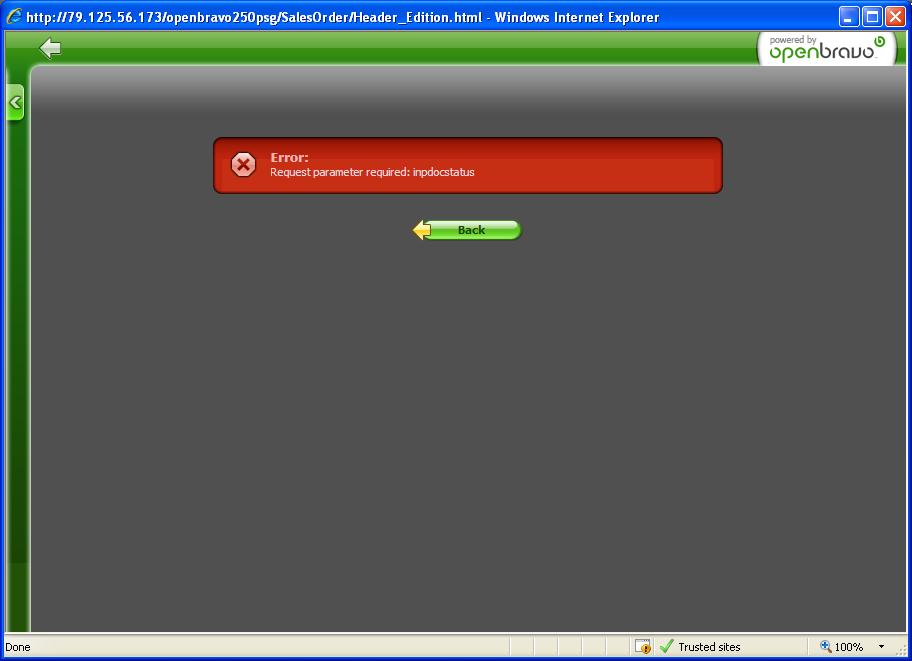Click the 'Error:' heading text
This screenshot has width=912, height=661.
tap(289, 157)
